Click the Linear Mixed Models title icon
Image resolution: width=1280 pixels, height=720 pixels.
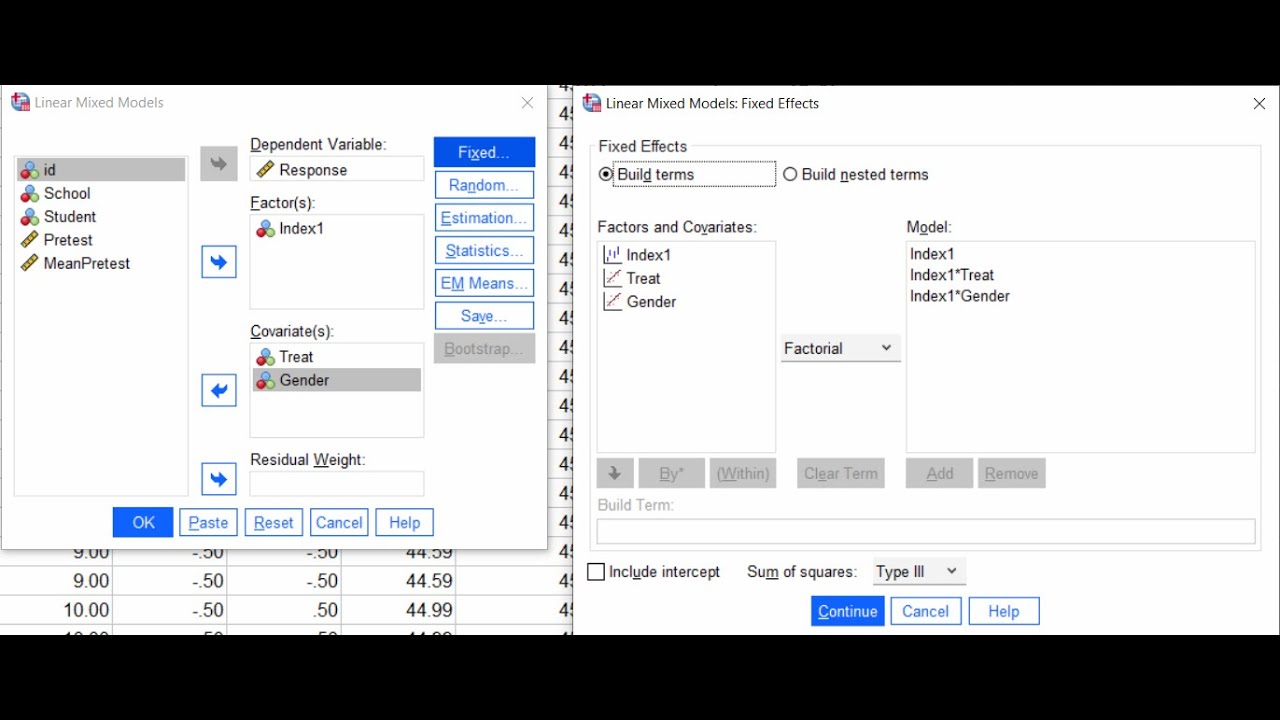[x=20, y=102]
